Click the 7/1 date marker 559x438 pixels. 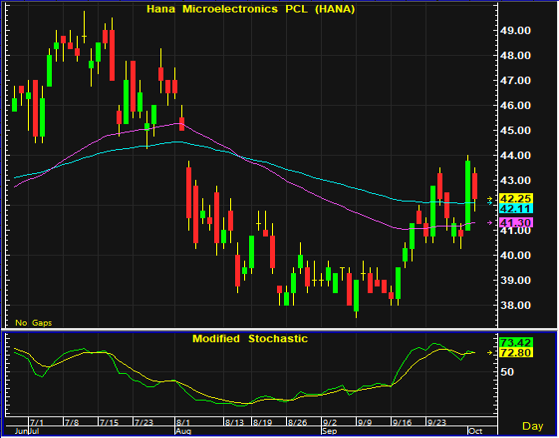pyautogui.click(x=37, y=423)
